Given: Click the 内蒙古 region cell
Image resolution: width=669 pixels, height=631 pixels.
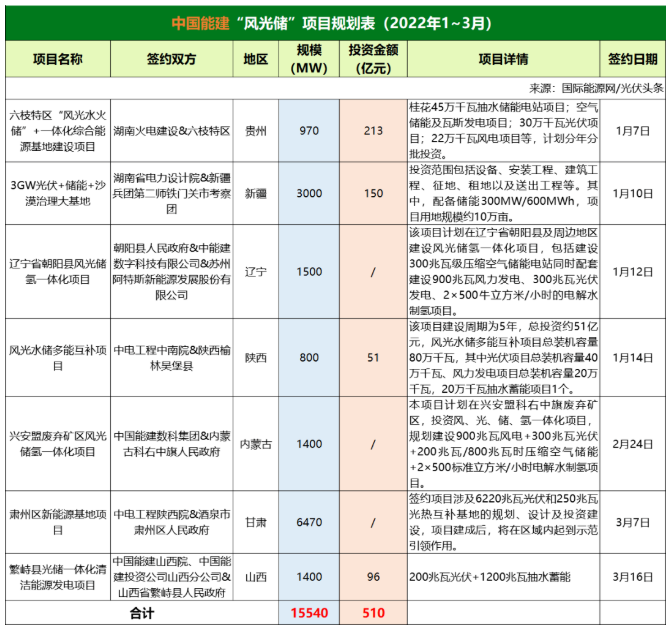Looking at the screenshot, I should pos(256,443).
